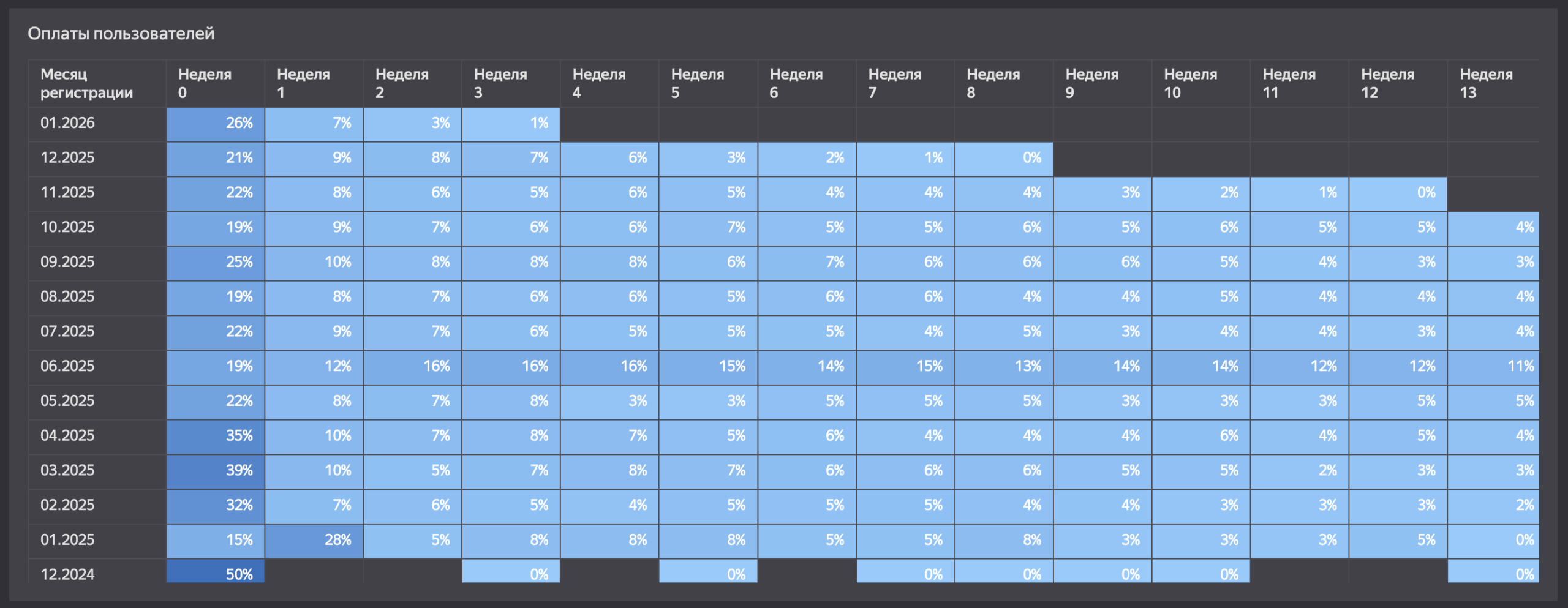1568x608 pixels.
Task: Select the 01.2026 row label
Action: pyautogui.click(x=67, y=123)
